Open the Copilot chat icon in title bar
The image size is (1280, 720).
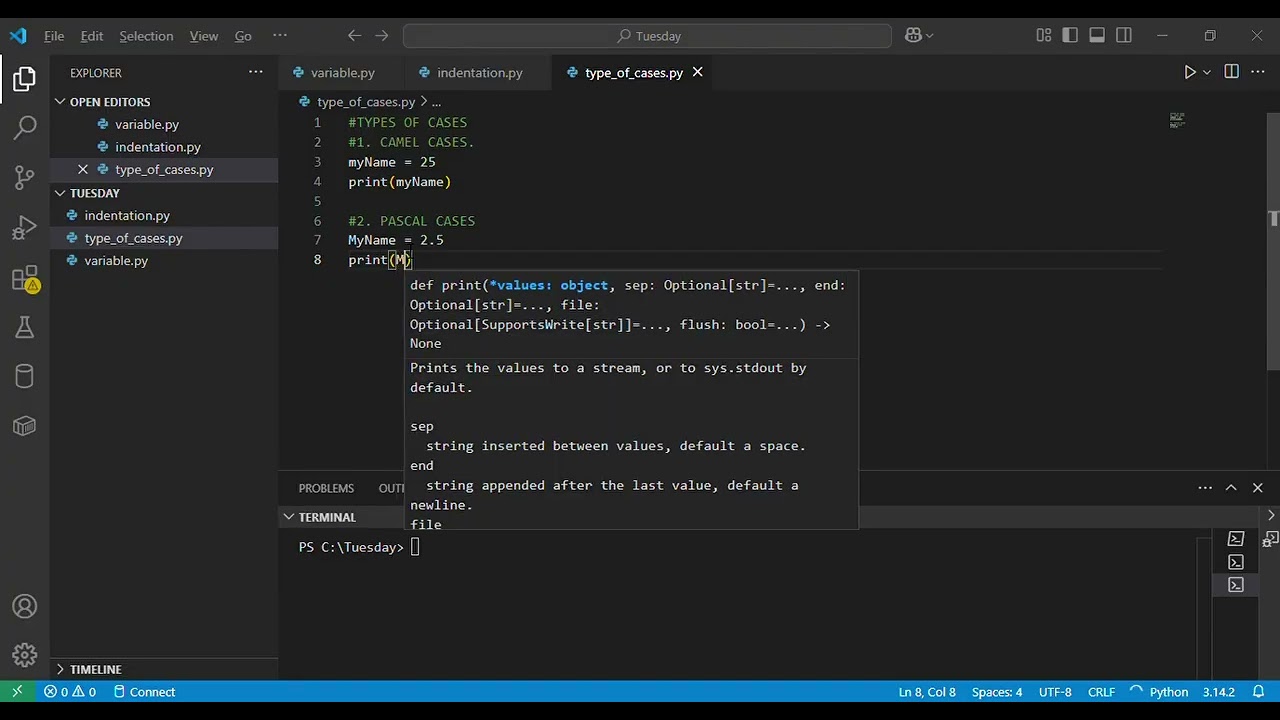click(x=913, y=35)
